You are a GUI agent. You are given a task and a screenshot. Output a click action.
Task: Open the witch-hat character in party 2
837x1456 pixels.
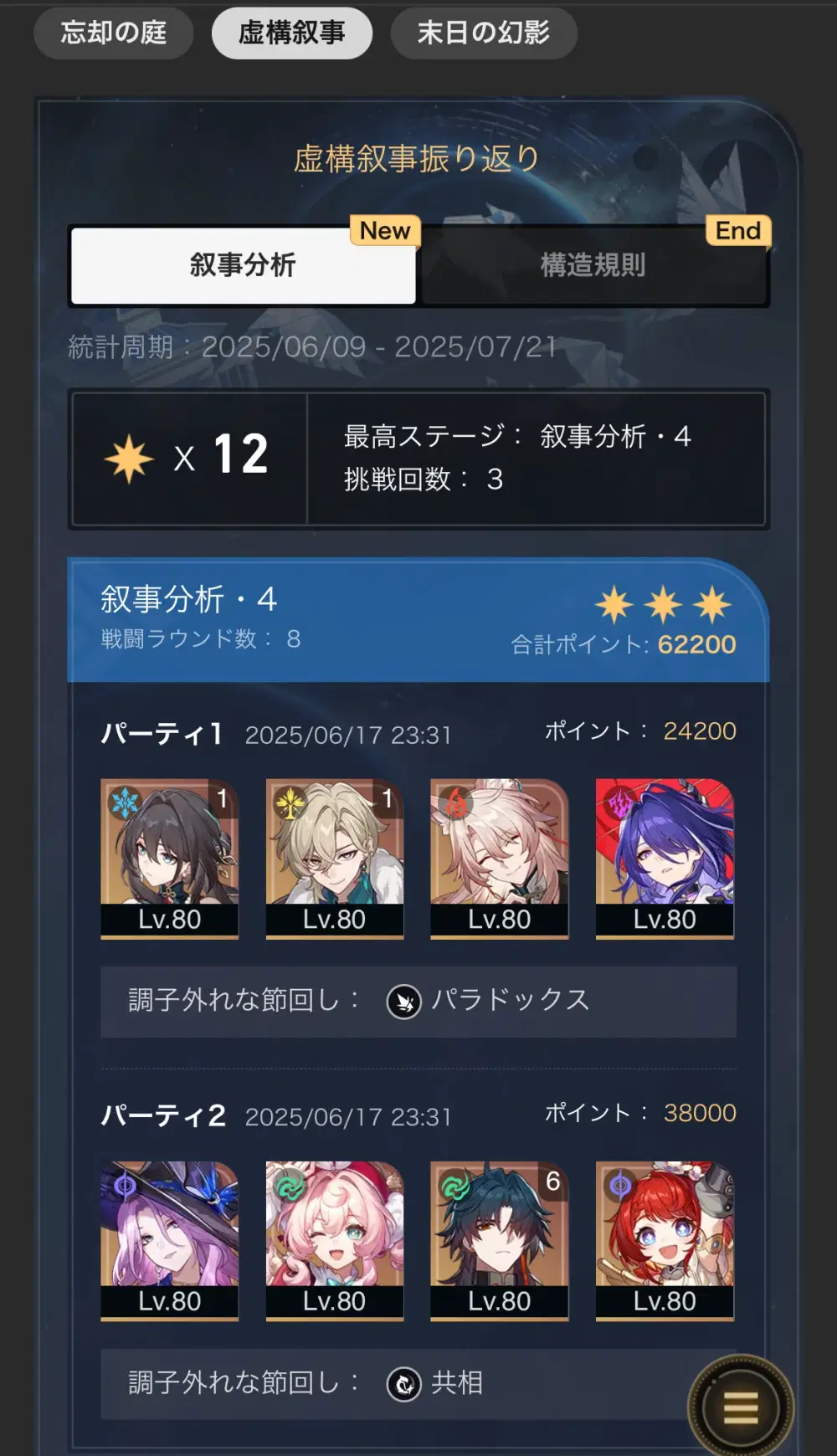[170, 1241]
